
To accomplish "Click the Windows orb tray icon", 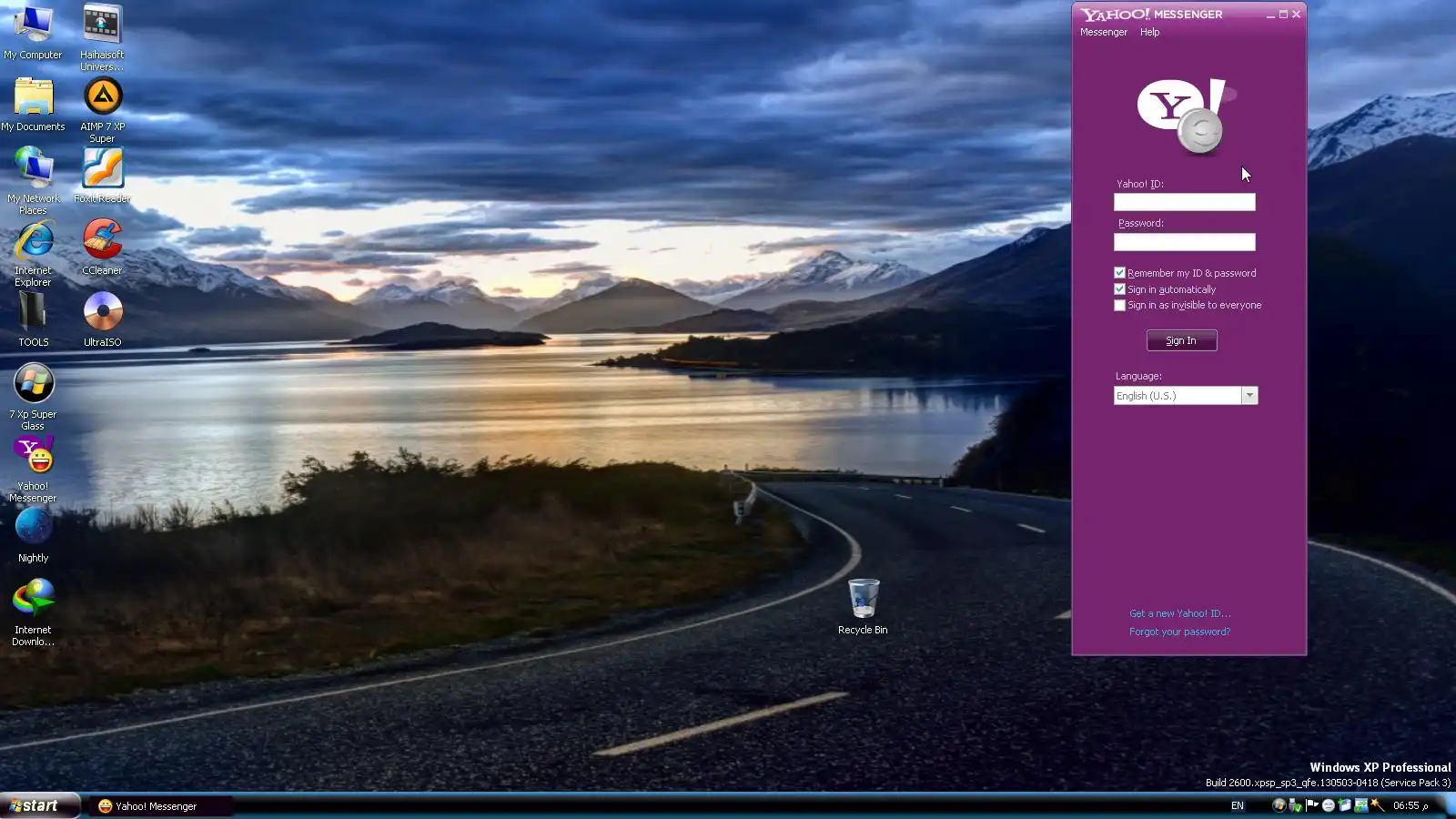I will point(1279,805).
